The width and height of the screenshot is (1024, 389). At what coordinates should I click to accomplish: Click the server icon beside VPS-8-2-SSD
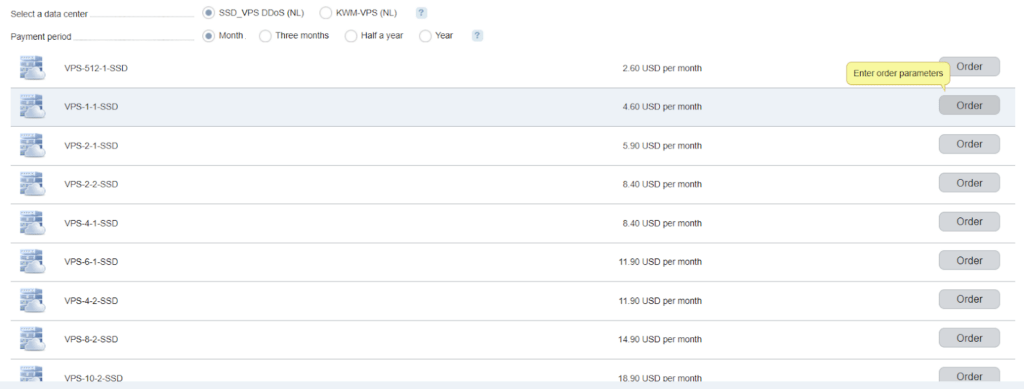pyautogui.click(x=31, y=339)
